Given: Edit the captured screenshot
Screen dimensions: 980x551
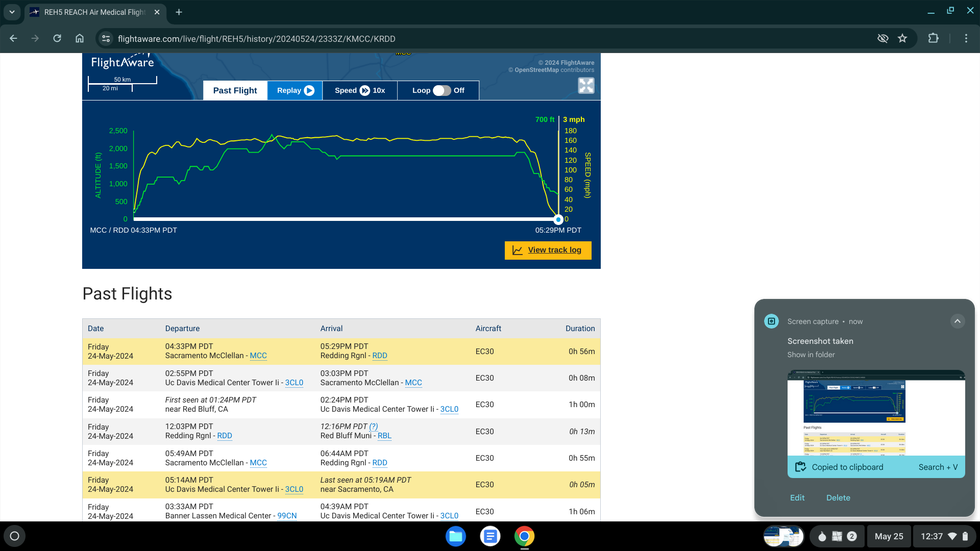Looking at the screenshot, I should 797,498.
